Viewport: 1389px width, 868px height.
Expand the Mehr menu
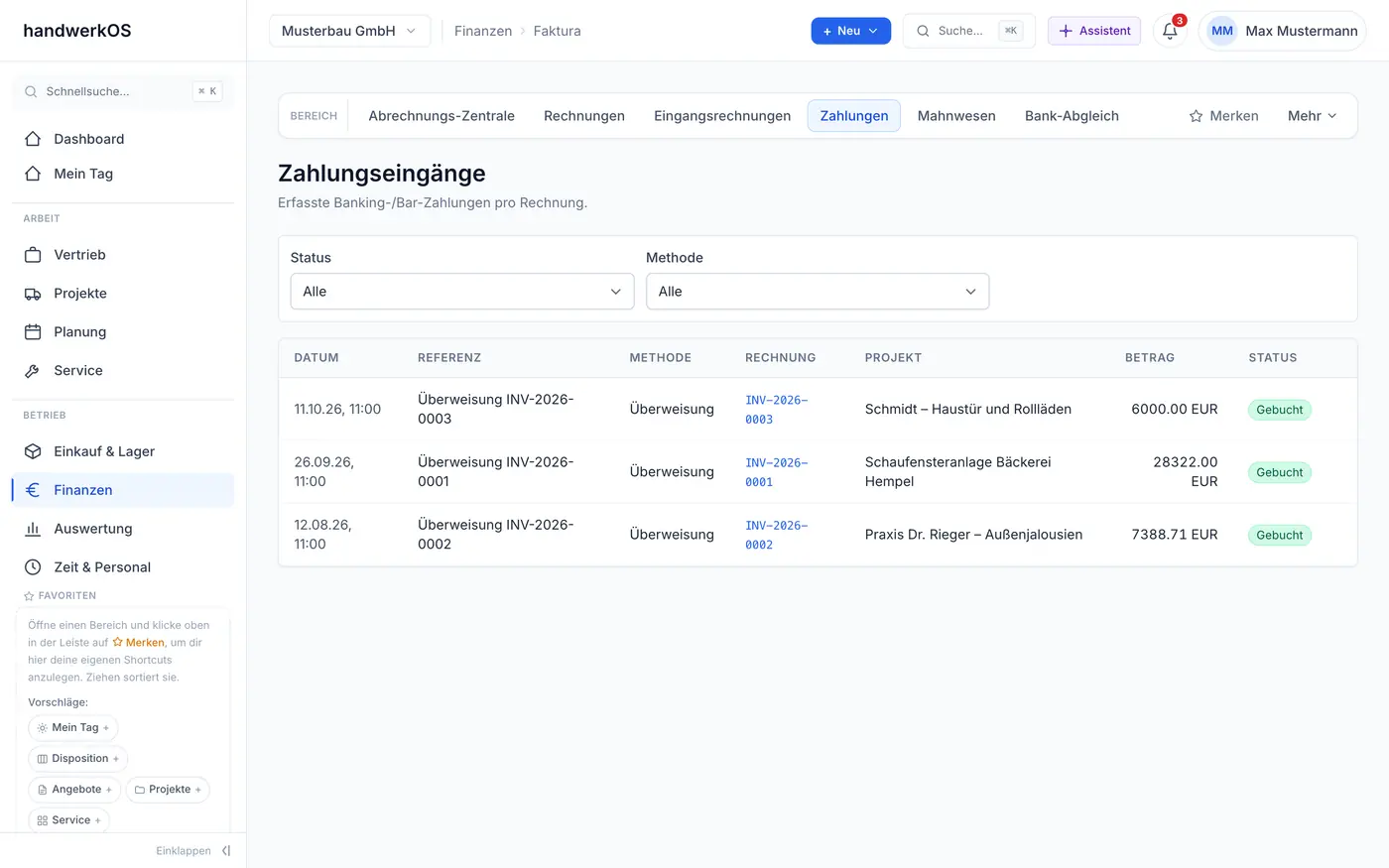coord(1312,116)
